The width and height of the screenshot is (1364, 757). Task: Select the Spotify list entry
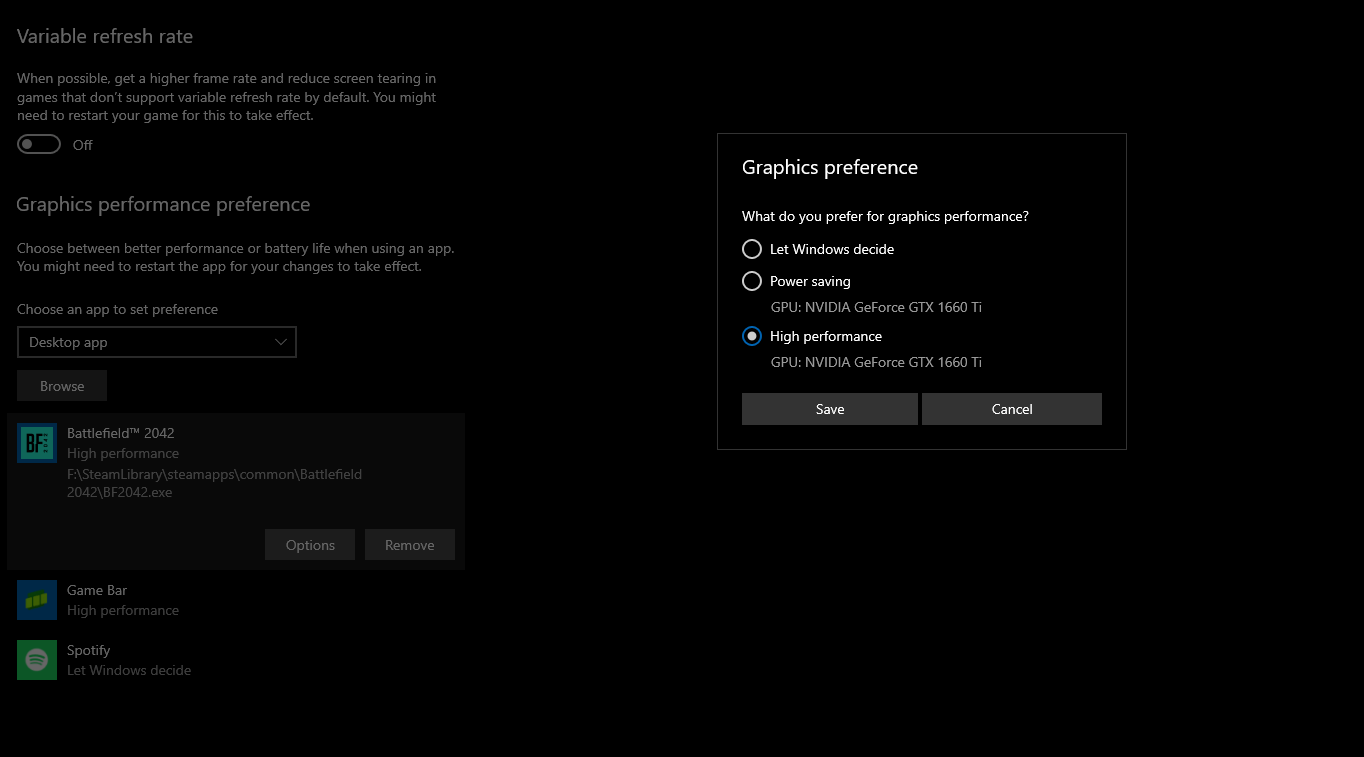pyautogui.click(x=236, y=660)
